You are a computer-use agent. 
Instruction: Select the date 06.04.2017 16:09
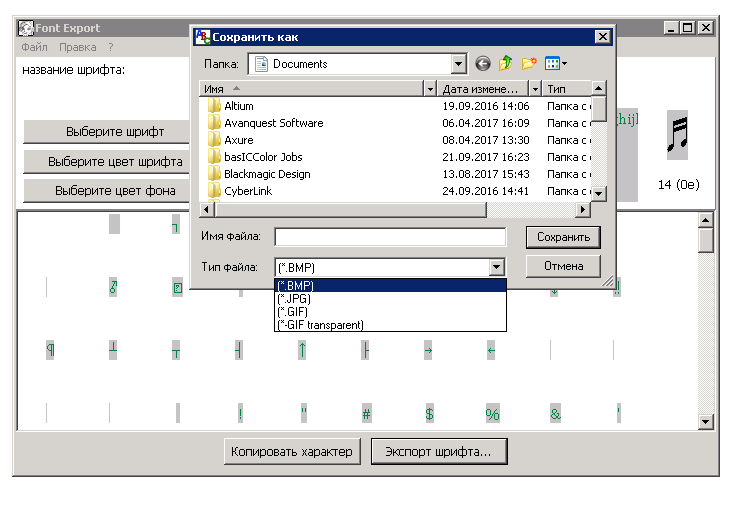[x=486, y=123]
